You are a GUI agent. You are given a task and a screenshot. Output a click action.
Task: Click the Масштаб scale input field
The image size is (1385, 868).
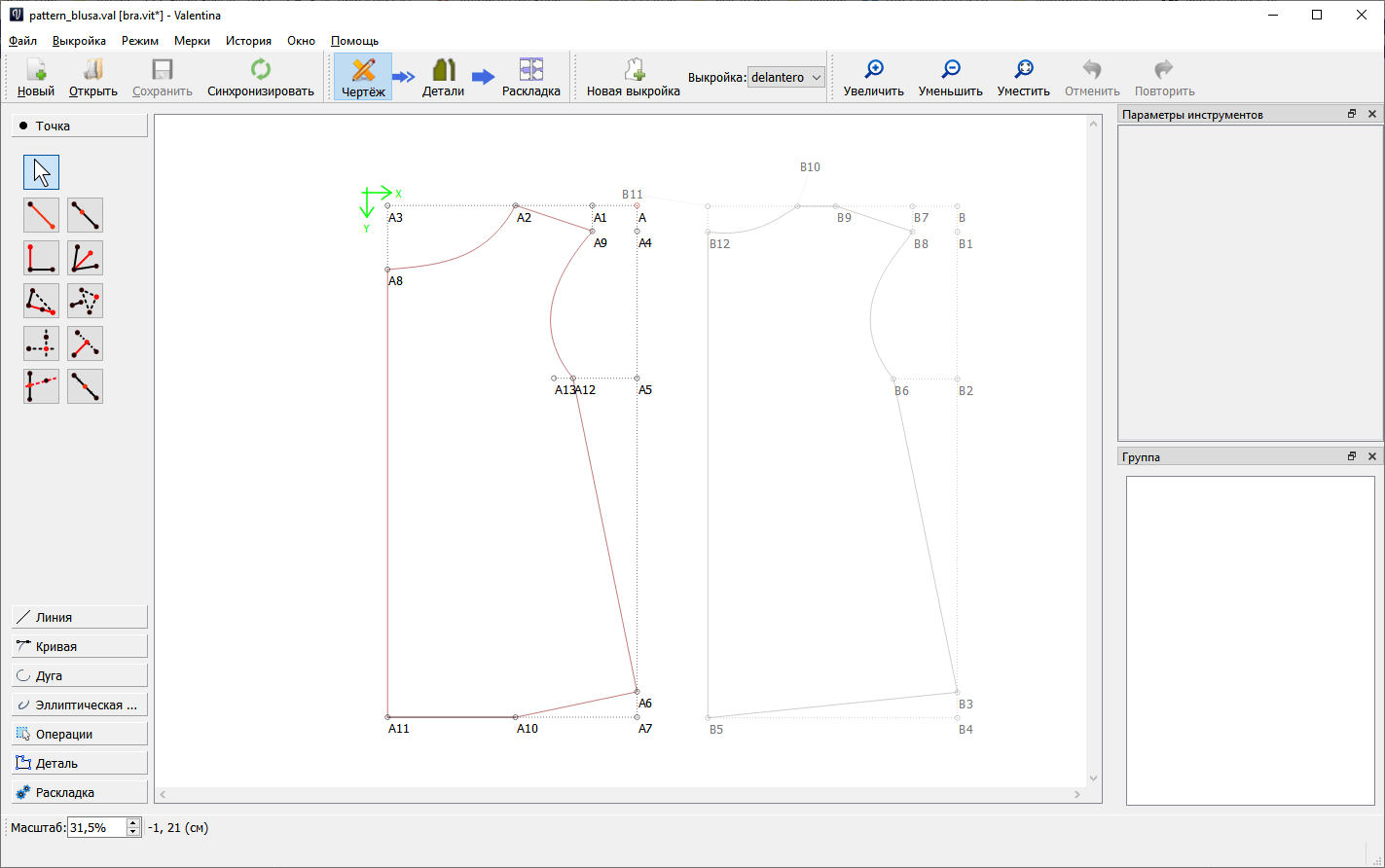(x=96, y=827)
